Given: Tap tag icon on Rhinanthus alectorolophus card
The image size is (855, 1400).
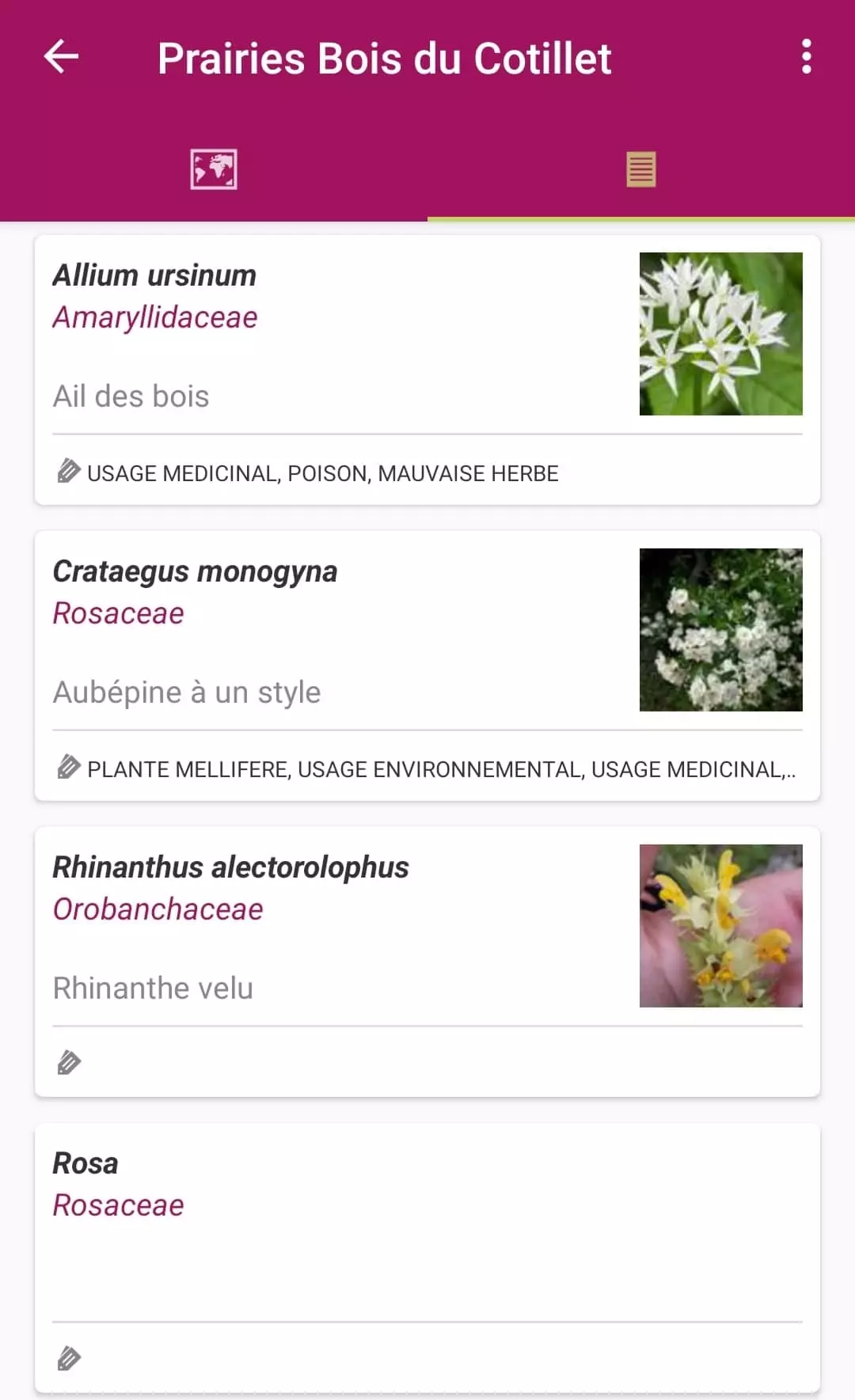Looking at the screenshot, I should pyautogui.click(x=69, y=1063).
